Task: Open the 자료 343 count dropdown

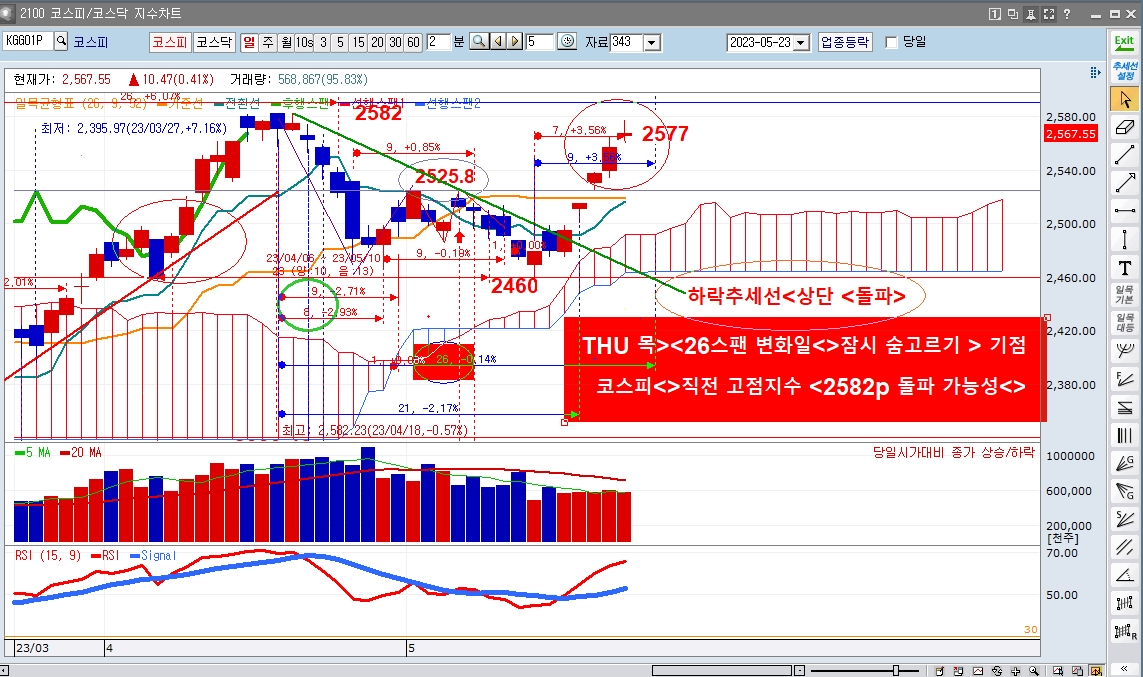Action: [x=652, y=42]
